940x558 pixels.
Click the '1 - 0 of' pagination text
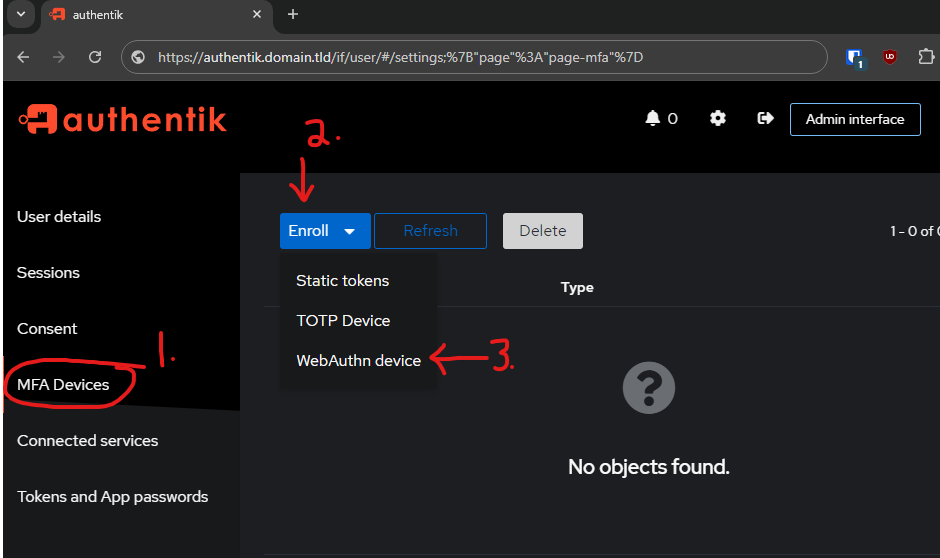click(914, 231)
